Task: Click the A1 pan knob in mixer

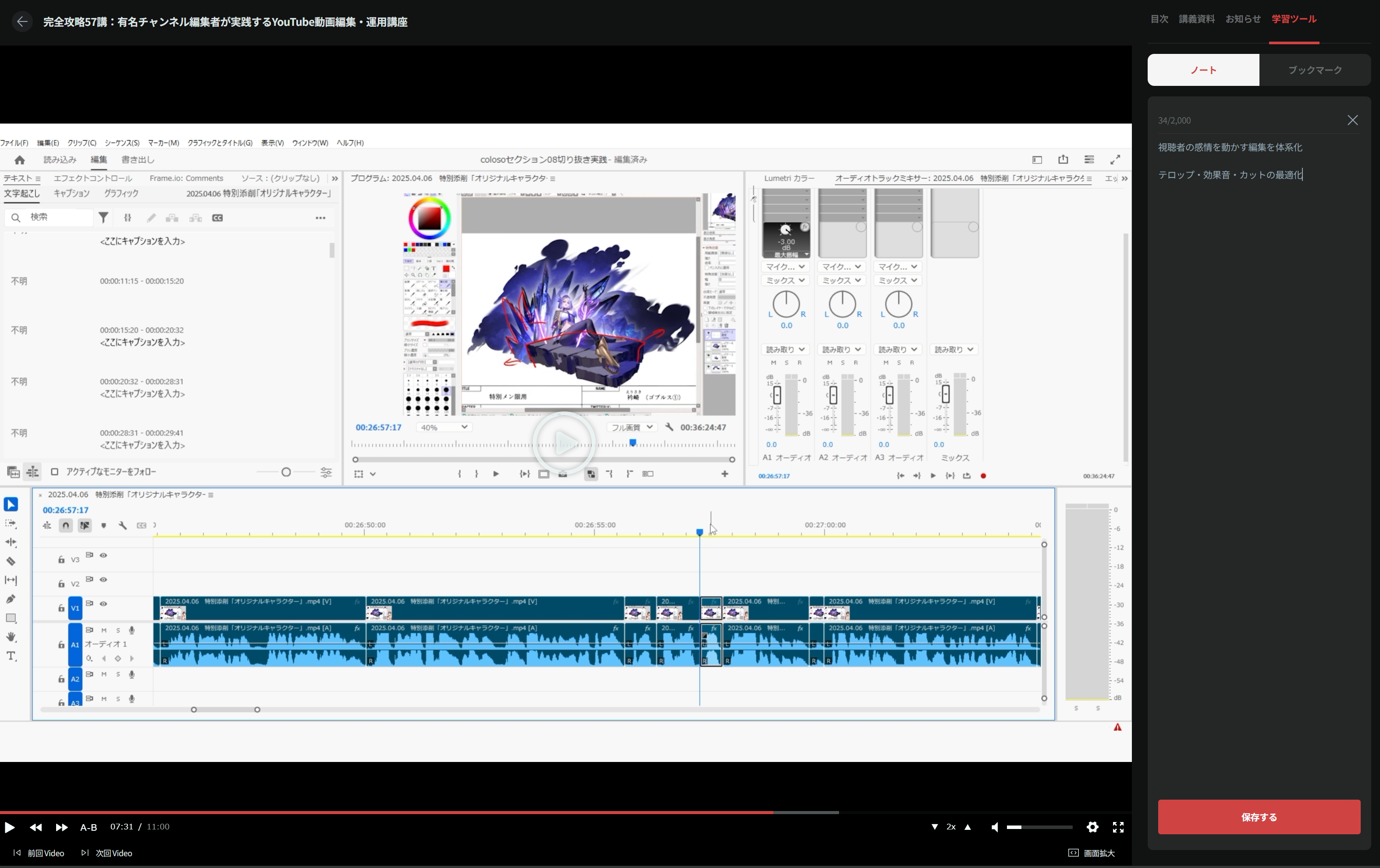Action: (786, 304)
